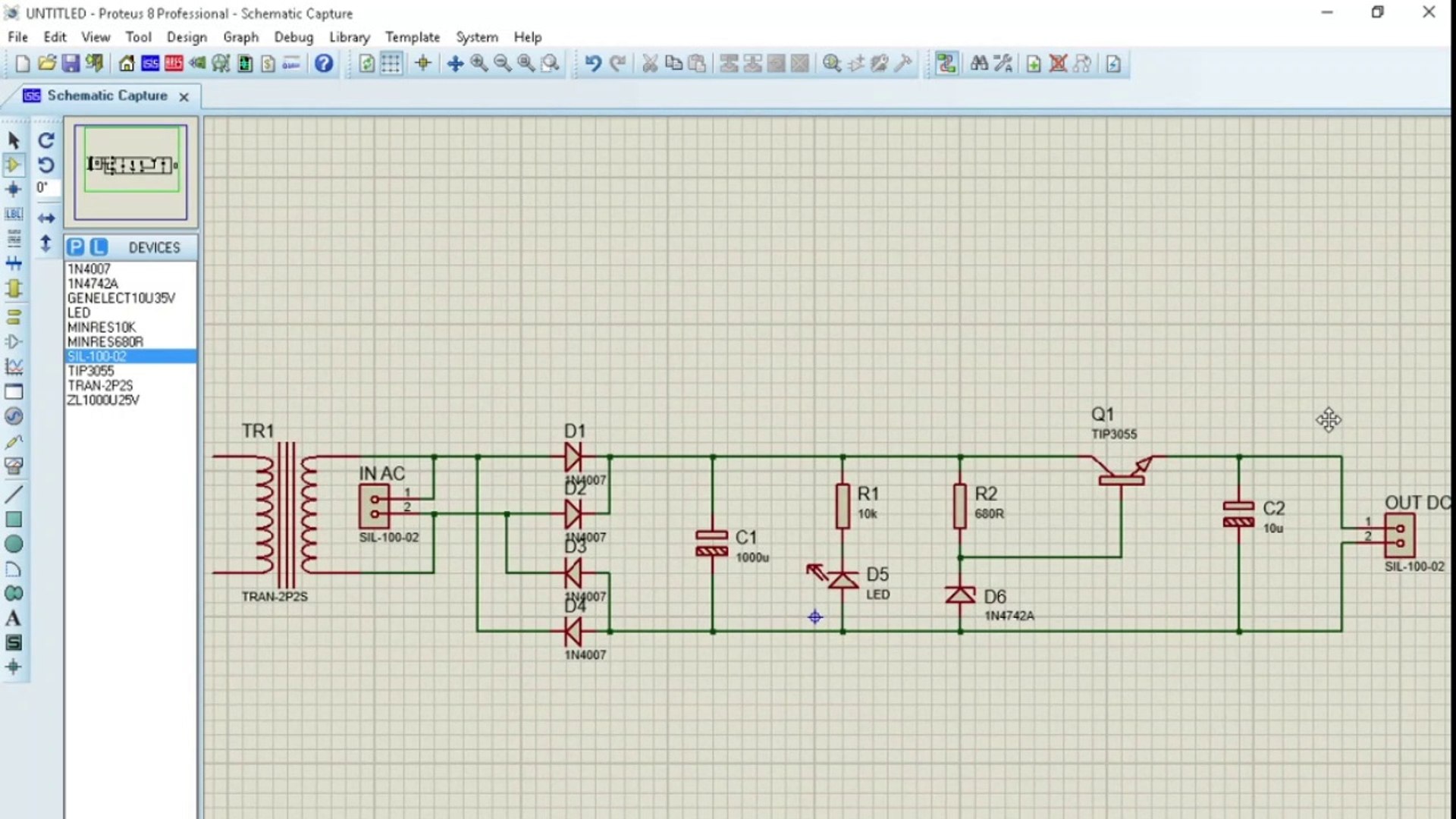Click the L library button next to P

[x=98, y=246]
